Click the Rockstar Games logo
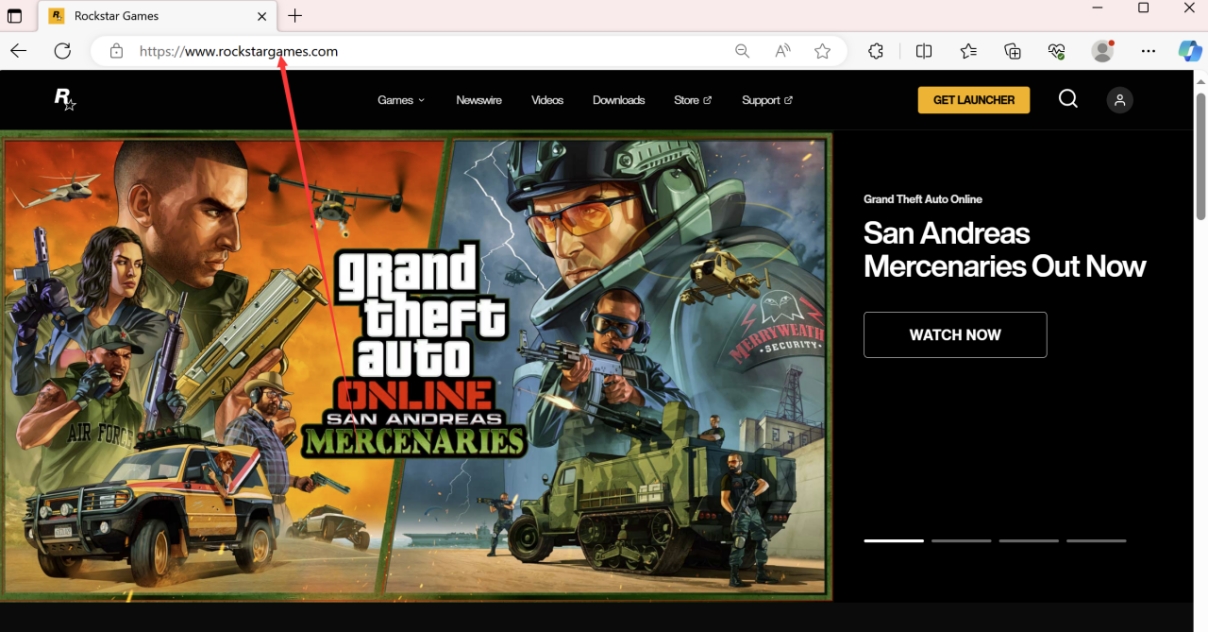Image resolution: width=1208 pixels, height=632 pixels. click(64, 98)
